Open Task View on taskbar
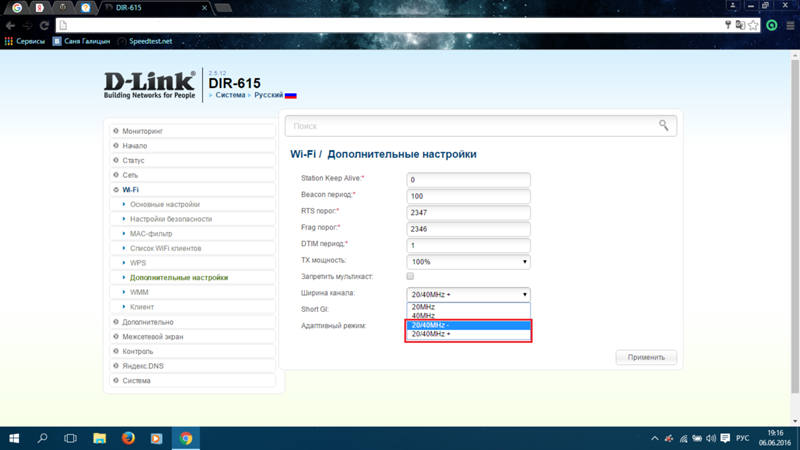 70,438
